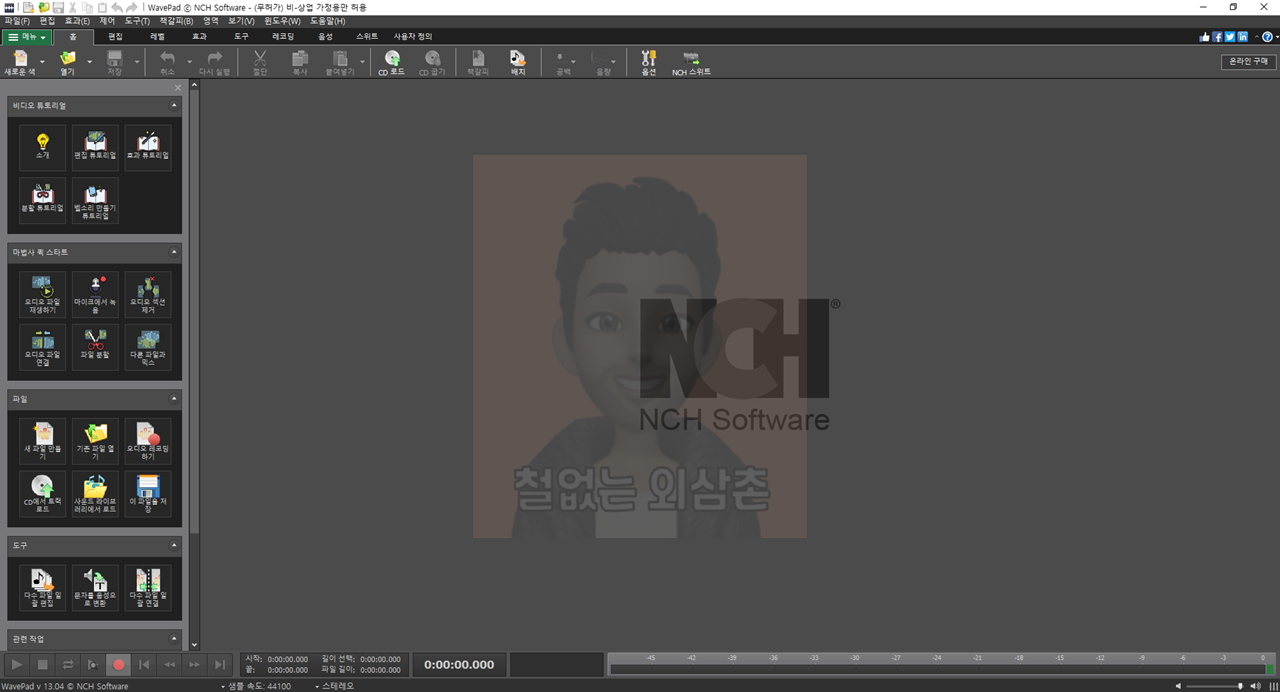
Task: Switch to the 음성 ribbon tab
Action: coord(325,36)
